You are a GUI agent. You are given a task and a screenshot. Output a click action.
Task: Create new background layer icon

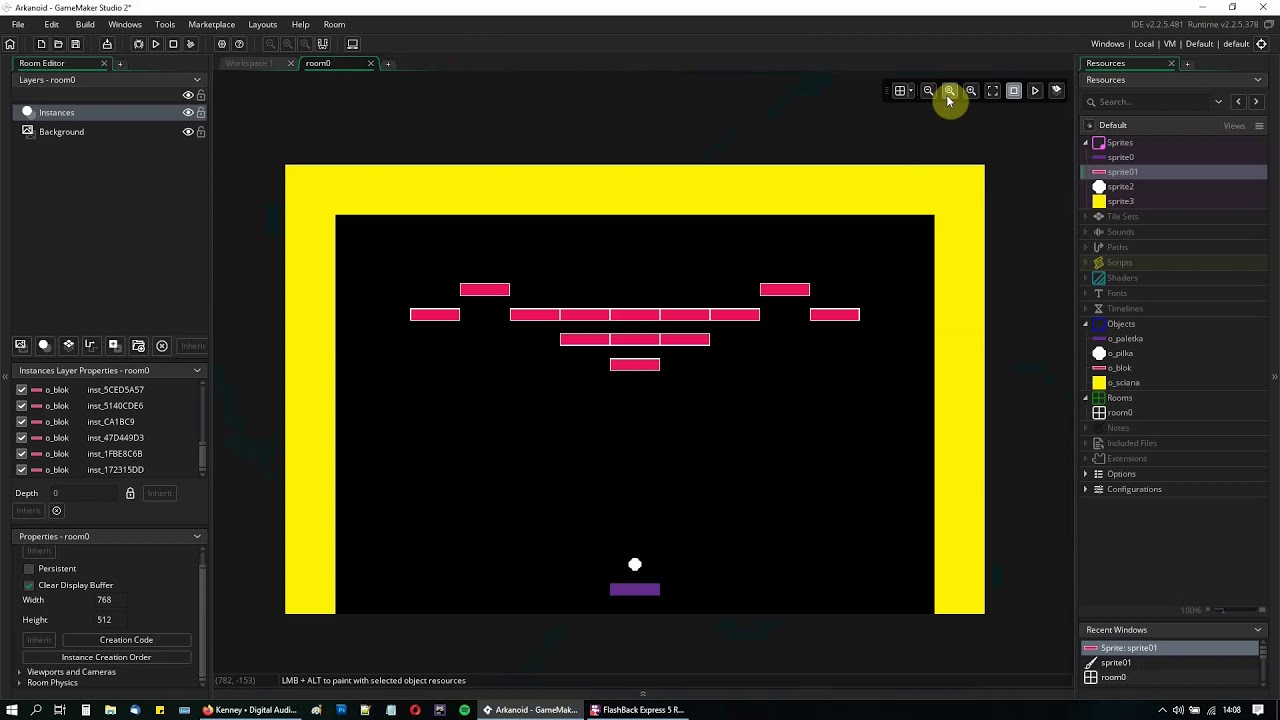[x=20, y=345]
